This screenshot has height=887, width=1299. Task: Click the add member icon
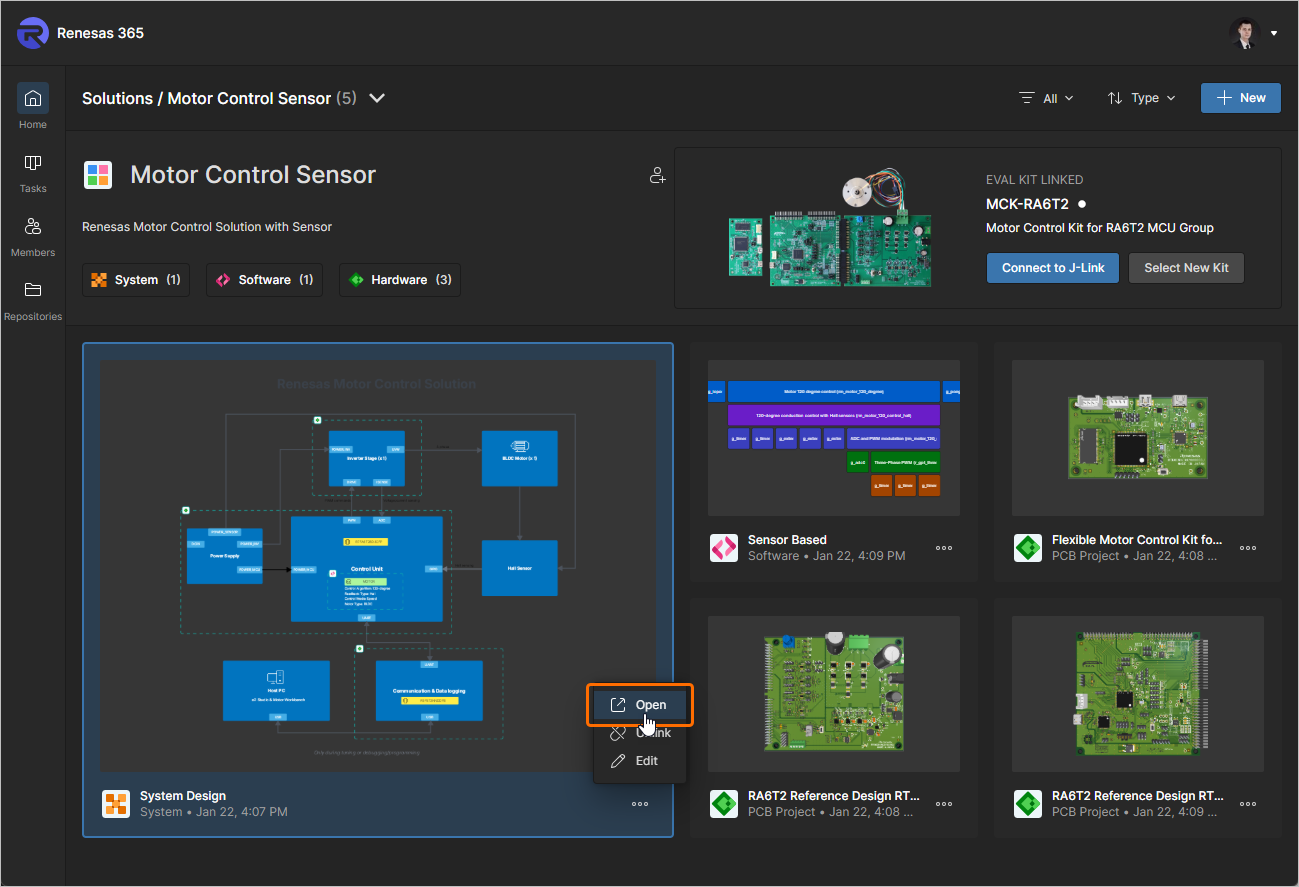pyautogui.click(x=657, y=176)
